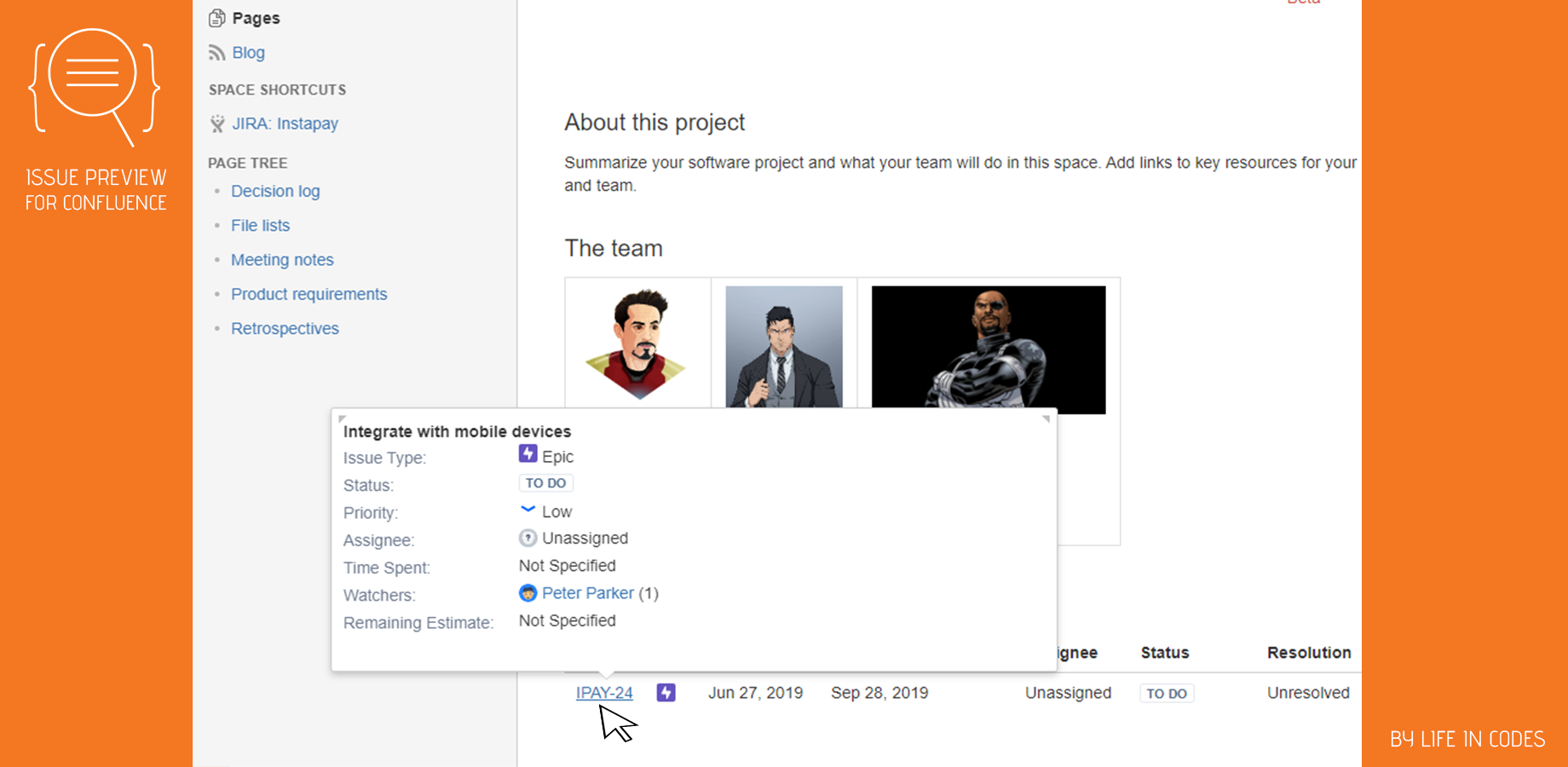This screenshot has height=767, width=1568.
Task: Open the IPAY-24 issue link
Action: pos(604,693)
